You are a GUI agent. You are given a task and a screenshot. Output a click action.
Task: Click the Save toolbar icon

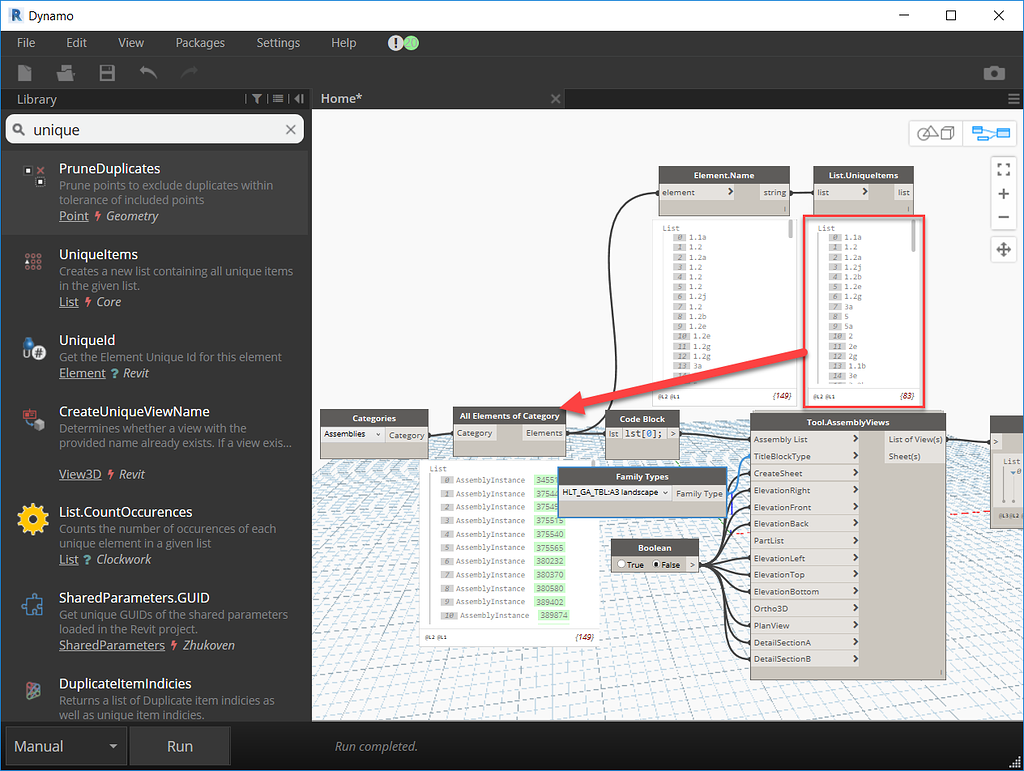tap(107, 72)
